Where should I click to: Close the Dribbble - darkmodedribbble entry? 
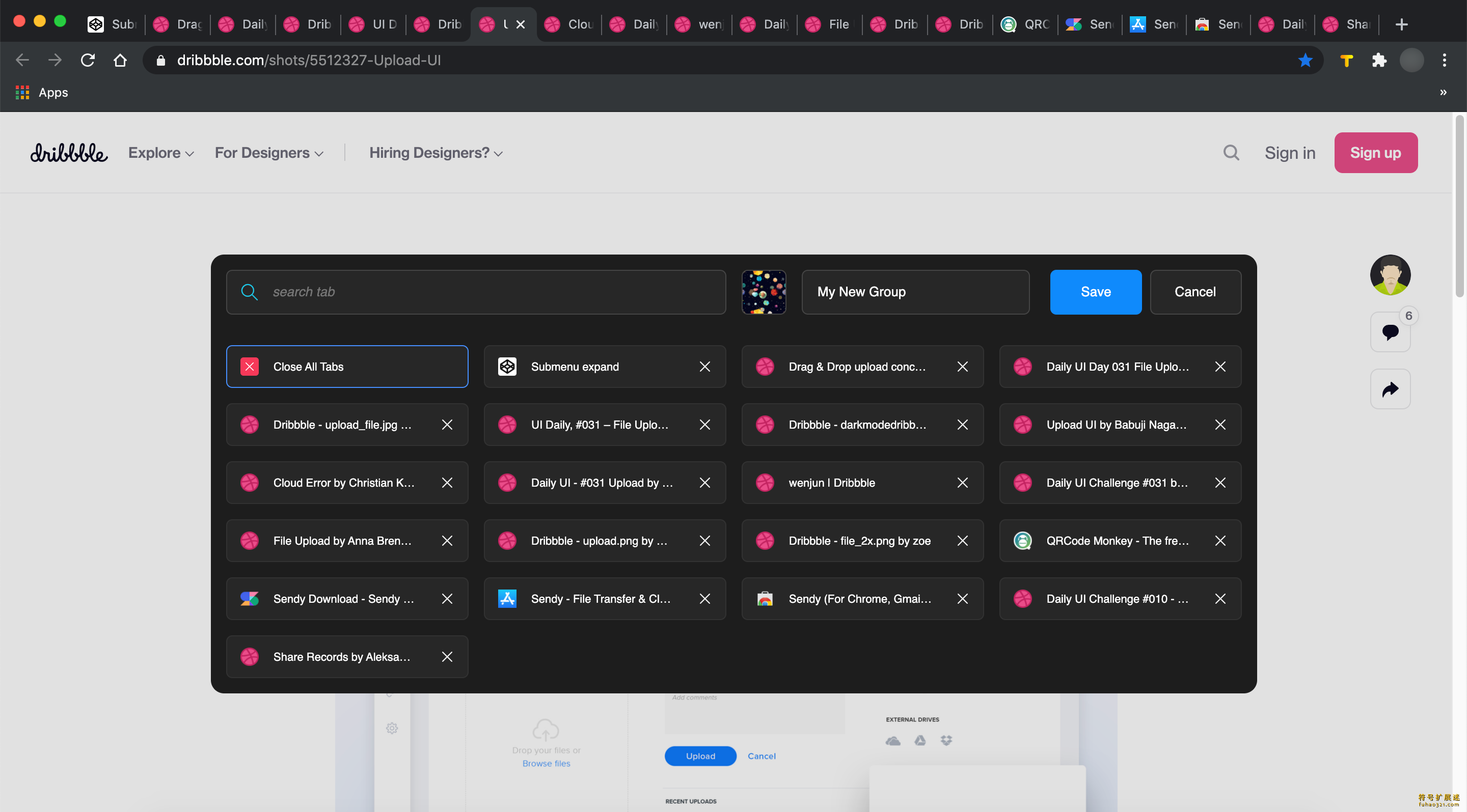click(962, 425)
